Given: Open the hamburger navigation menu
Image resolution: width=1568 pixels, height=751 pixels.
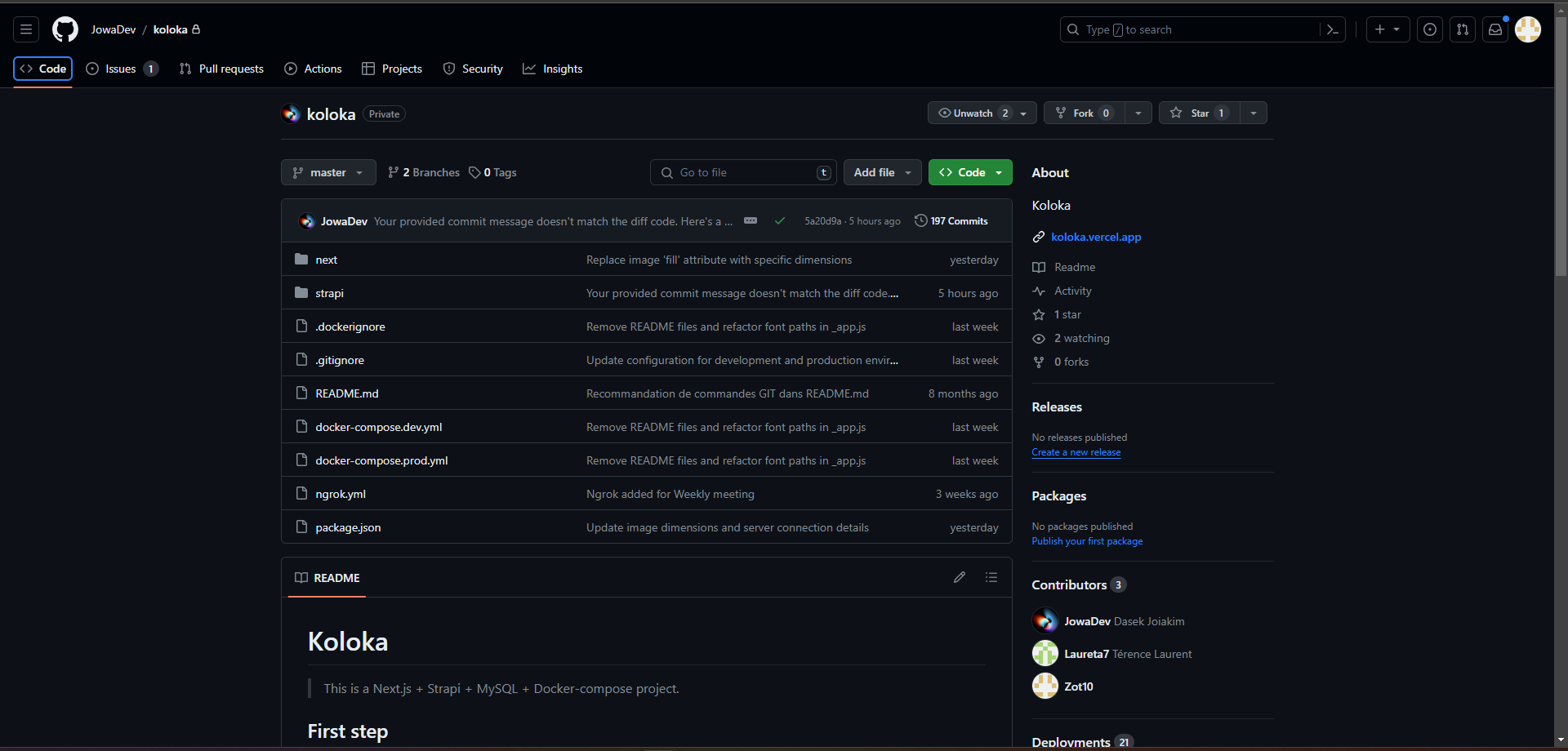Looking at the screenshot, I should (x=26, y=29).
